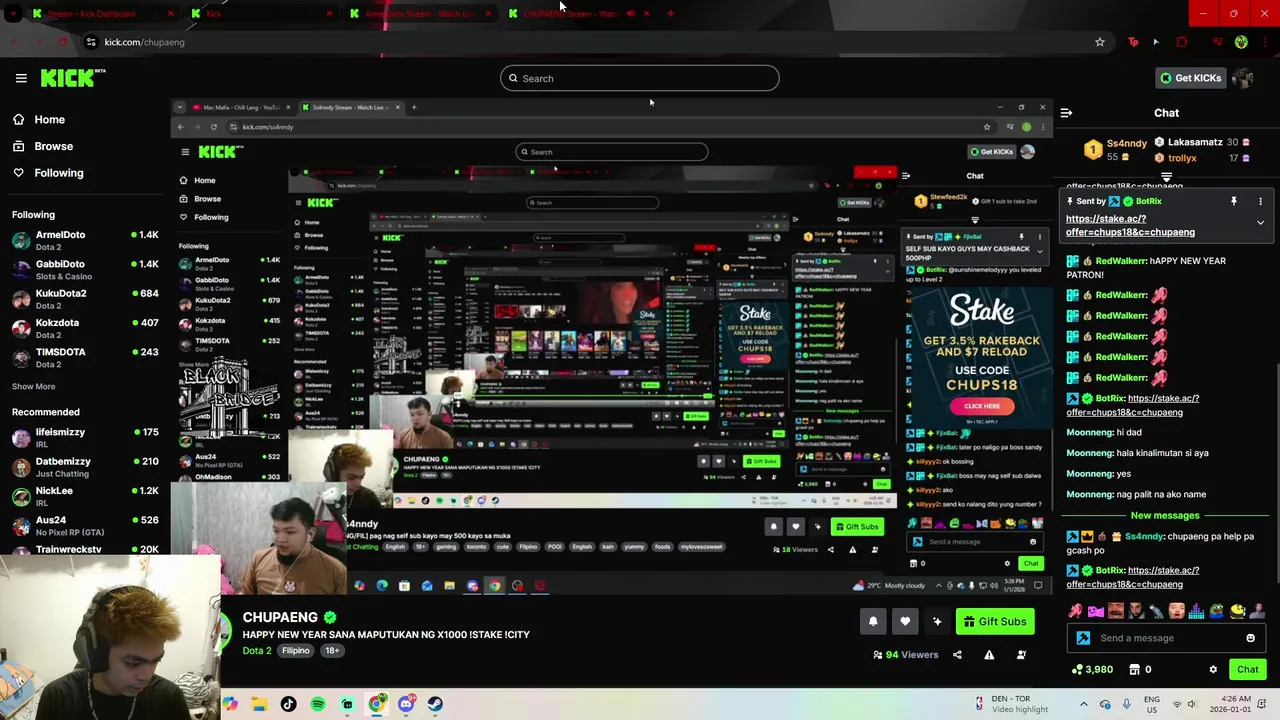The width and height of the screenshot is (1280, 720).
Task: Open the hamburger sidebar menu icon
Action: pos(21,78)
